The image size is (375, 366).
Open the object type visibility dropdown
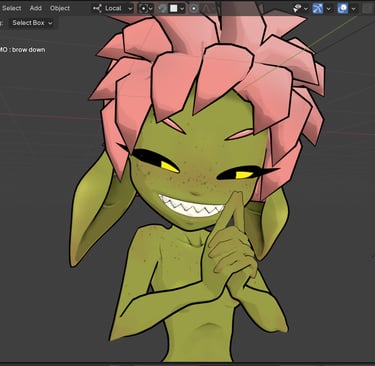(300, 9)
